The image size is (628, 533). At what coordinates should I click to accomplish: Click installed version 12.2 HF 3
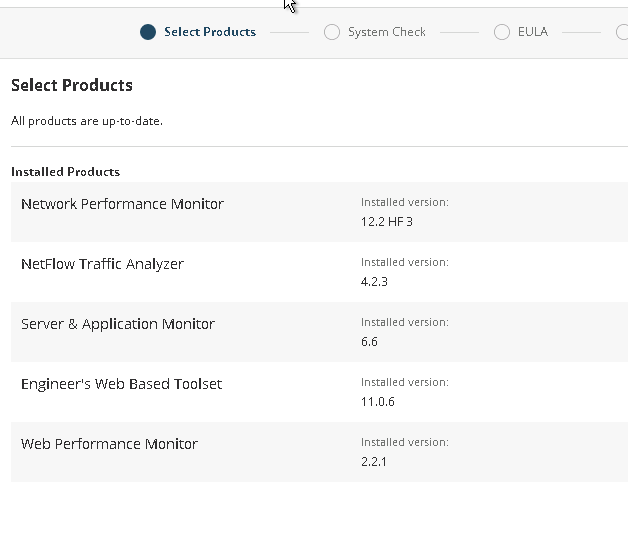(387, 221)
